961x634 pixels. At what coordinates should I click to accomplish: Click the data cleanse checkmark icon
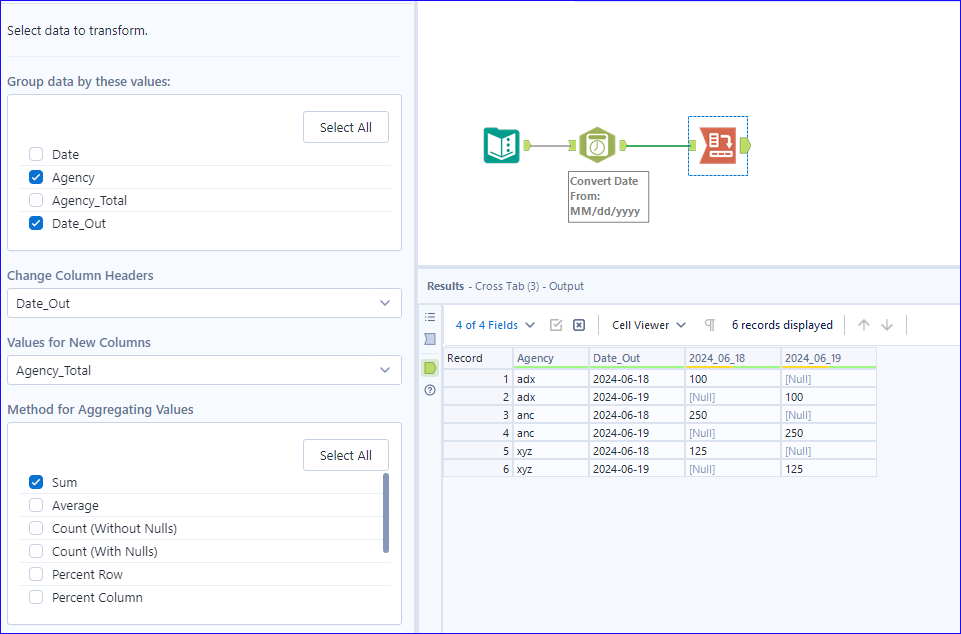click(556, 325)
